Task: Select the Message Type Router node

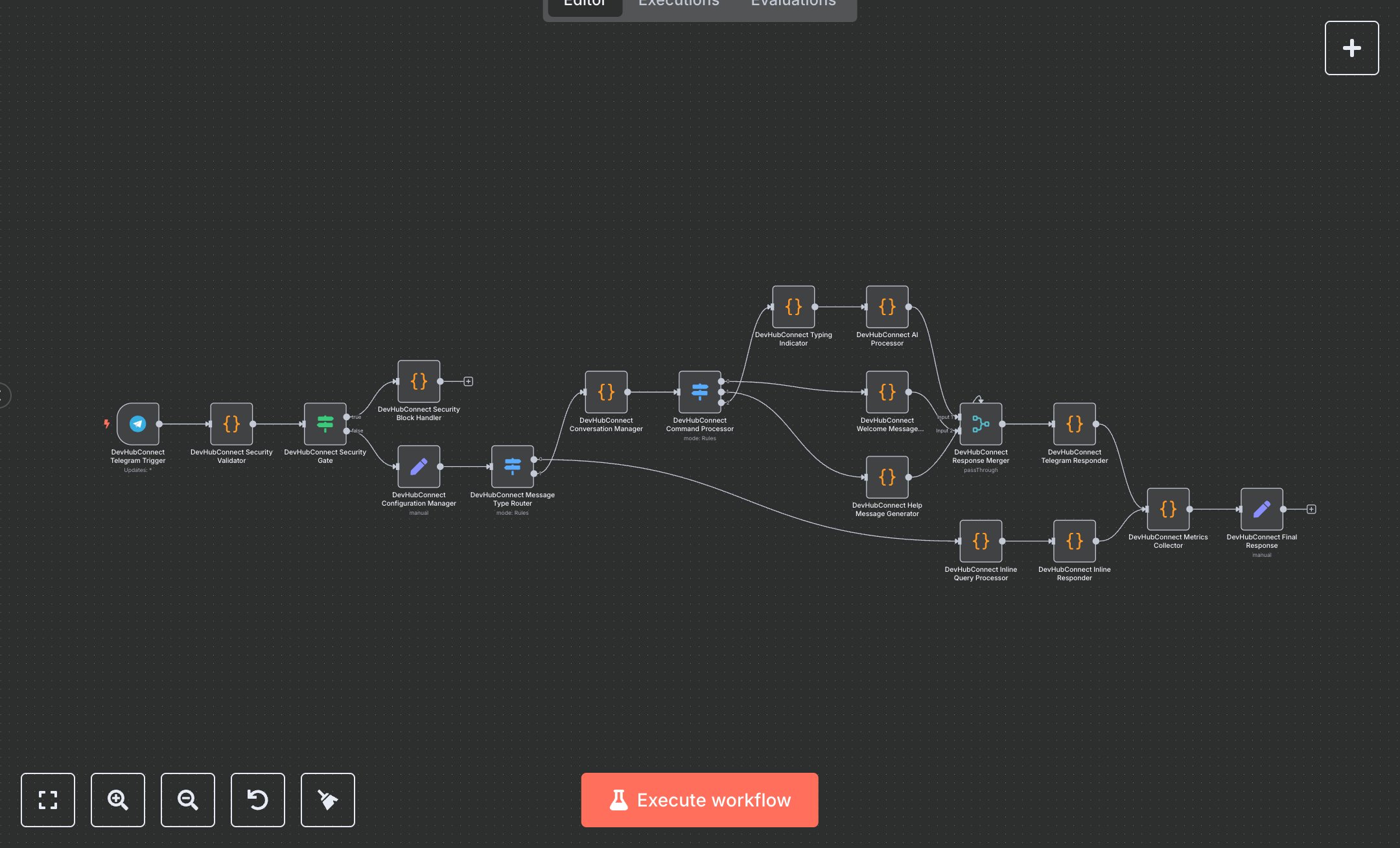Action: point(512,466)
